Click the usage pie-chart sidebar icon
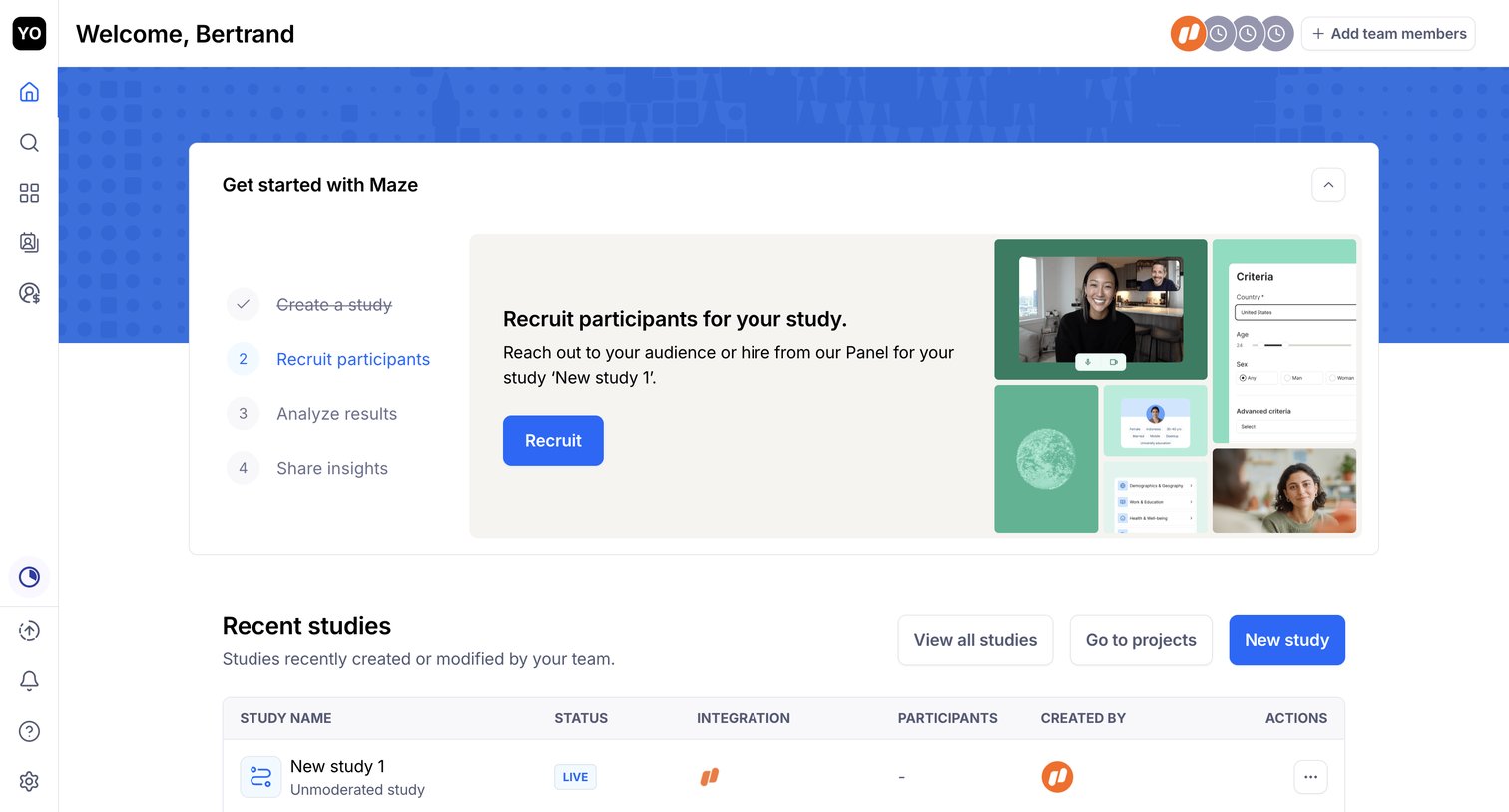Image resolution: width=1509 pixels, height=812 pixels. (29, 577)
